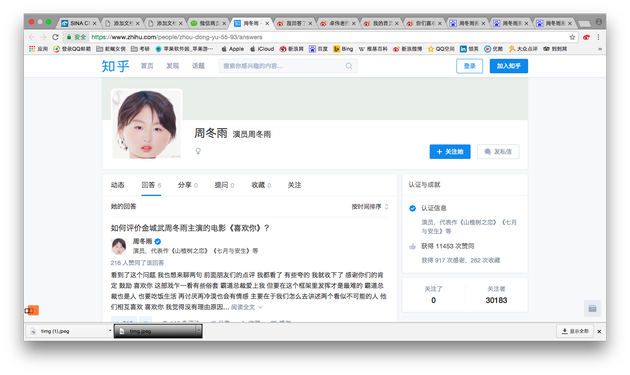
Task: Open the 优酷 bookmark
Action: tap(493, 49)
